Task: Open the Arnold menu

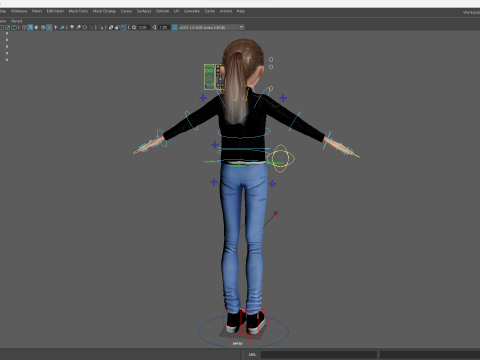Action: pos(226,11)
